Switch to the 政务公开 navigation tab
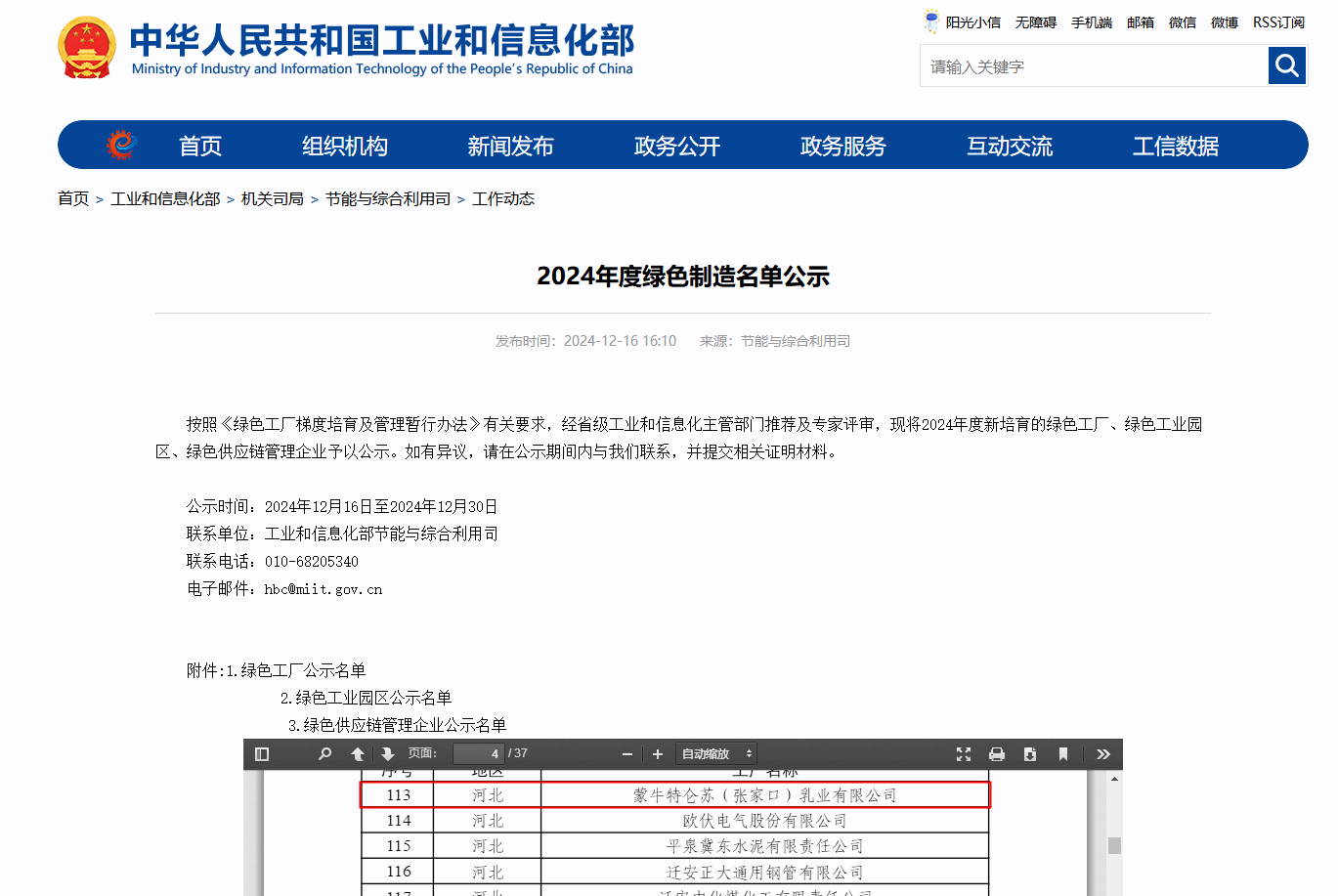The height and width of the screenshot is (896, 1338). click(x=677, y=145)
